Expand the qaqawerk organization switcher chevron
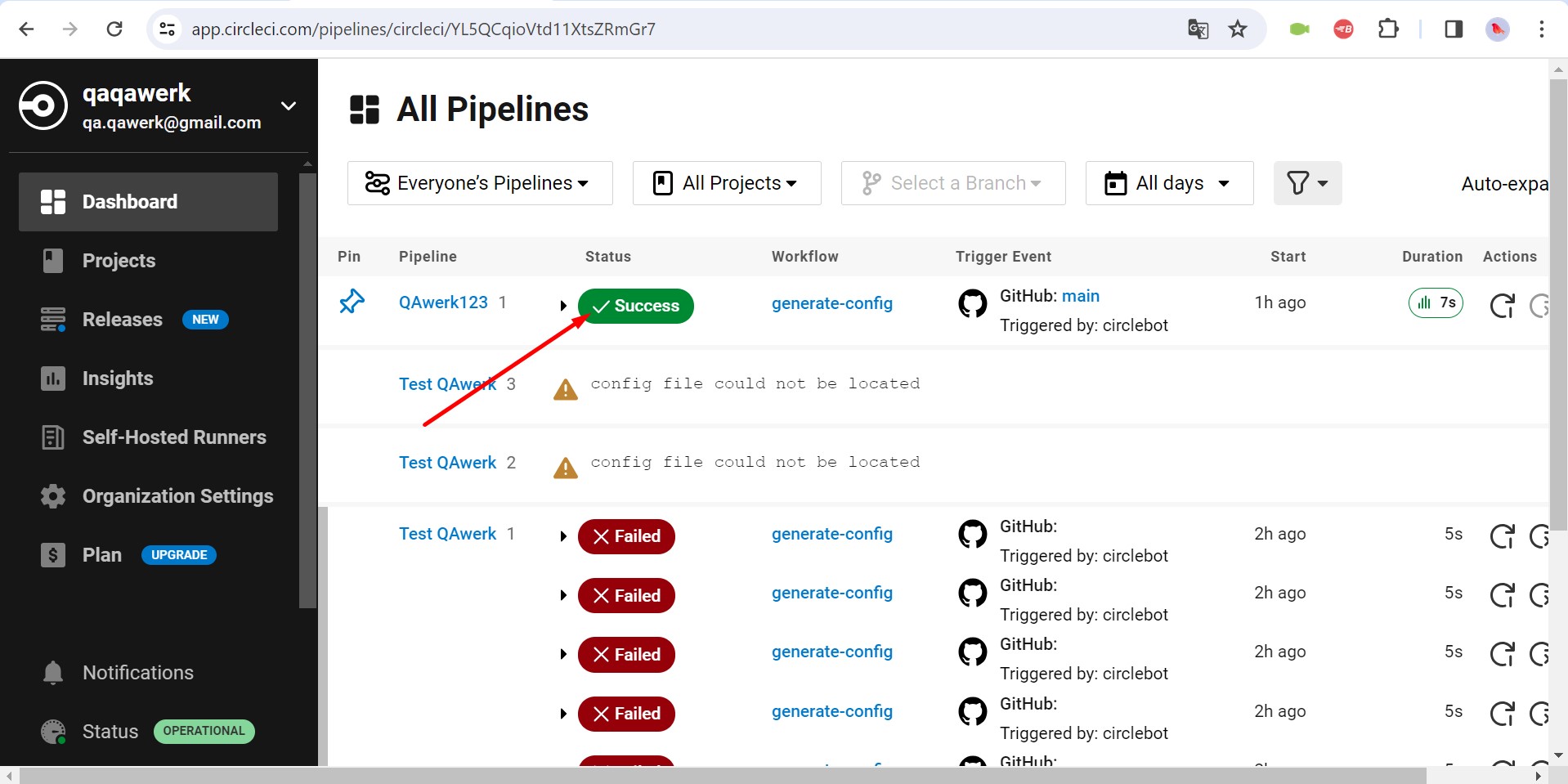Viewport: 1568px width, 784px height. [288, 106]
